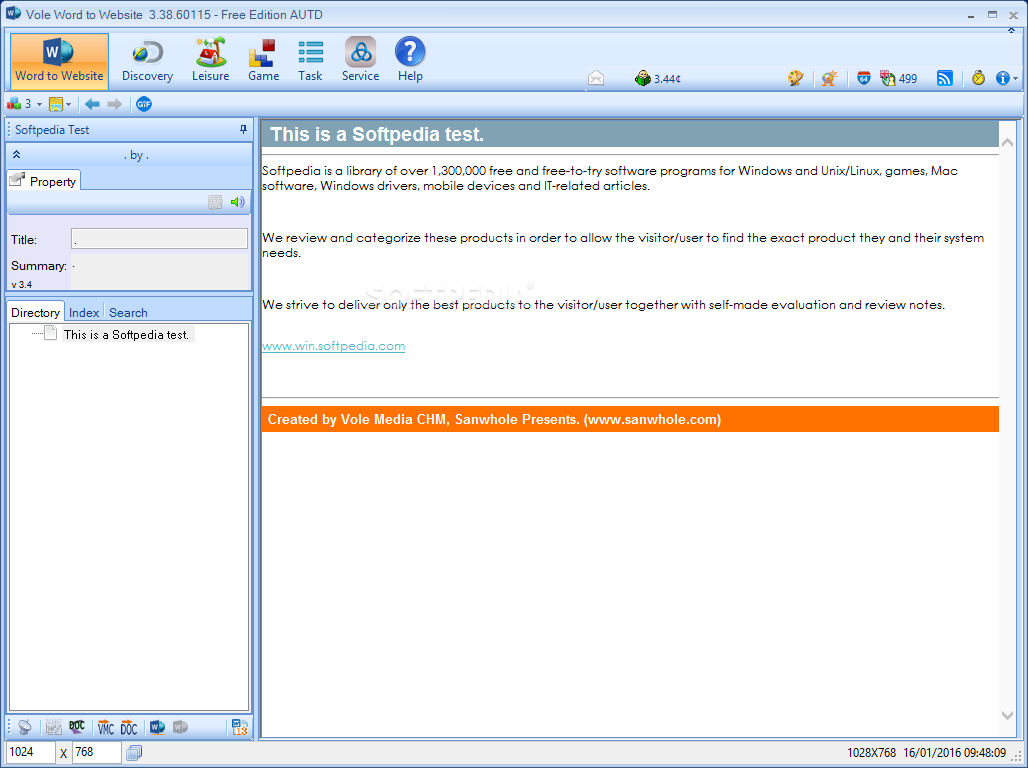Click scroll up arrow in content pane
1028x768 pixels.
tap(1008, 142)
